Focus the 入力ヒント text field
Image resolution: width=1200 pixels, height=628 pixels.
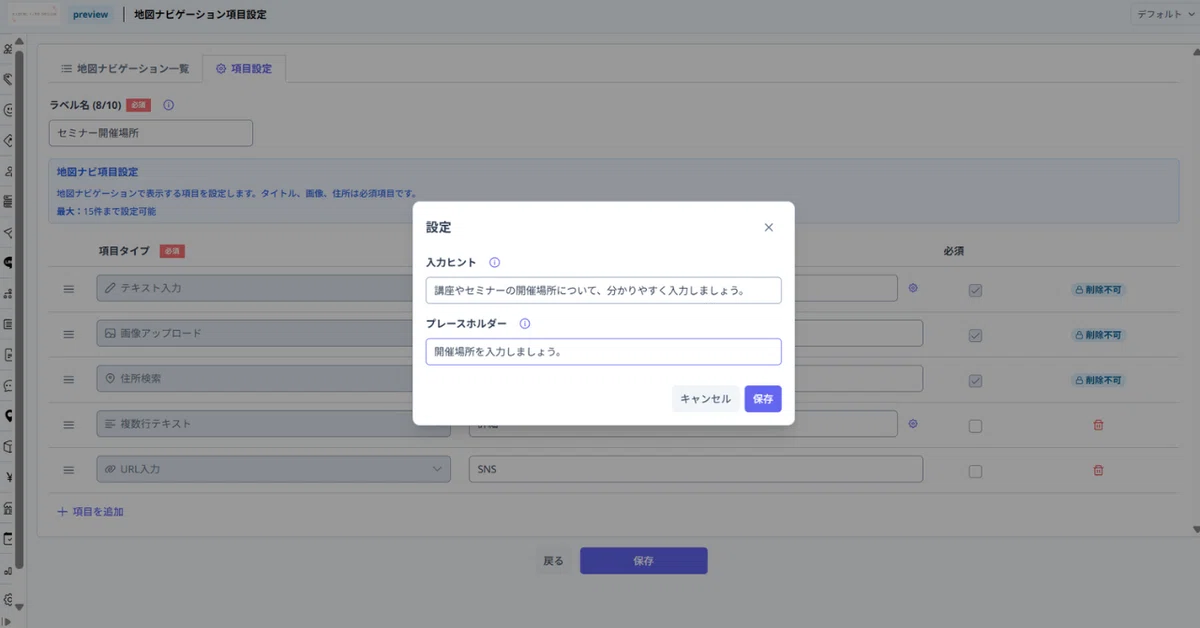coord(603,290)
